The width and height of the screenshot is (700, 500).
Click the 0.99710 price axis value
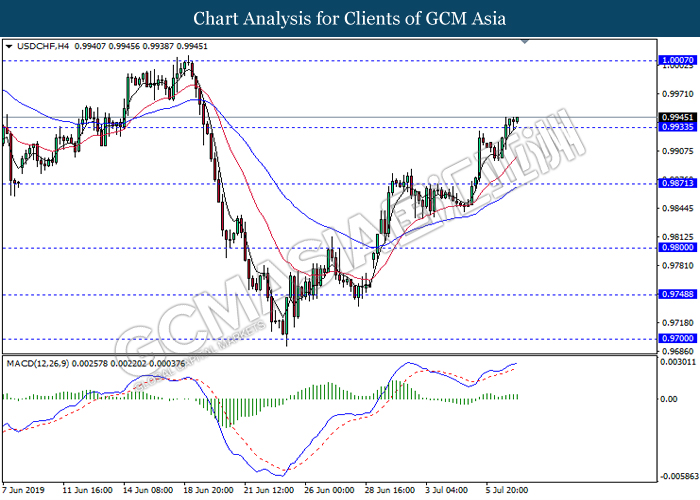point(678,94)
